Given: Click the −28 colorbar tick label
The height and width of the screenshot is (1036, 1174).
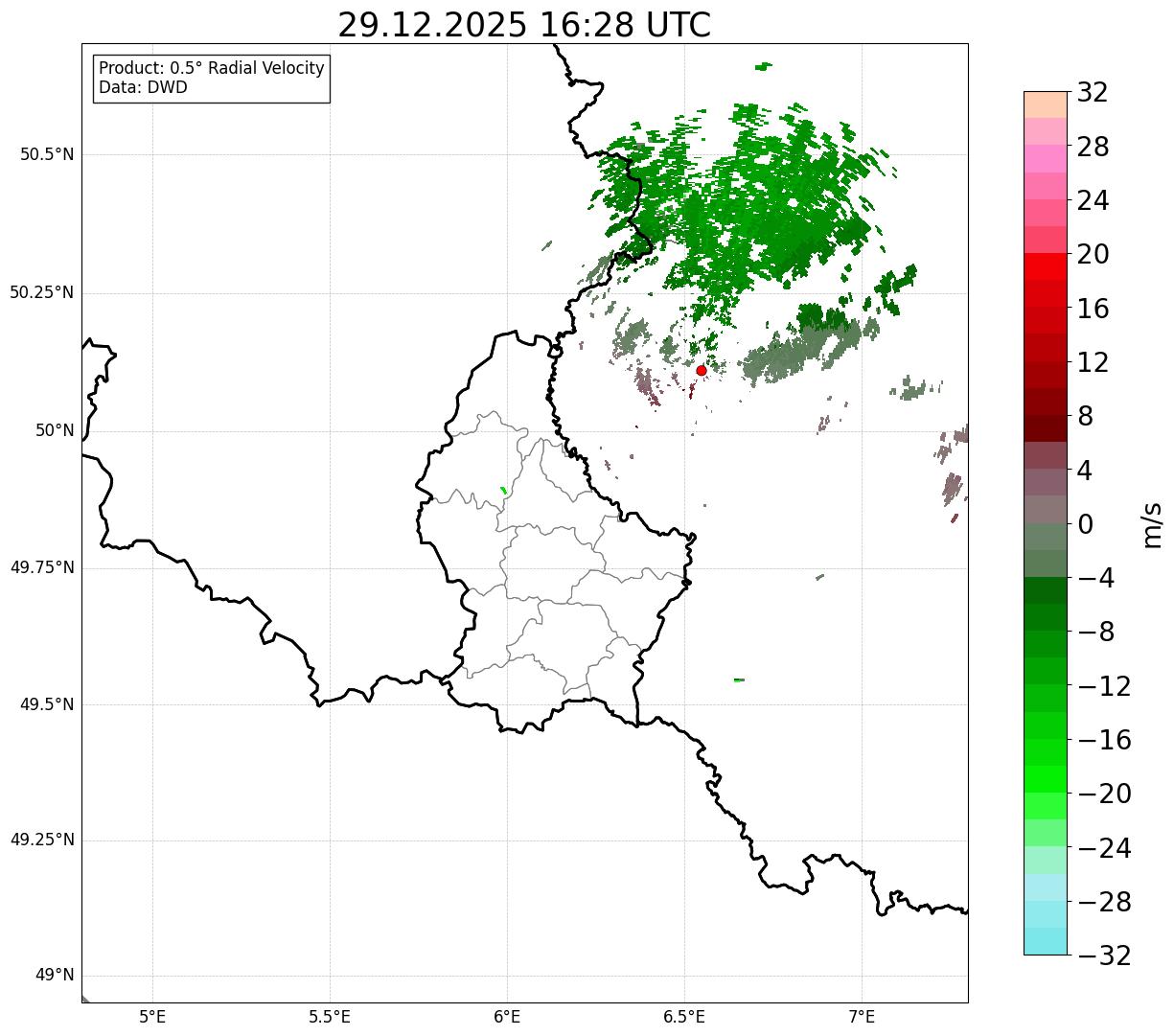Looking at the screenshot, I should coord(1103,902).
